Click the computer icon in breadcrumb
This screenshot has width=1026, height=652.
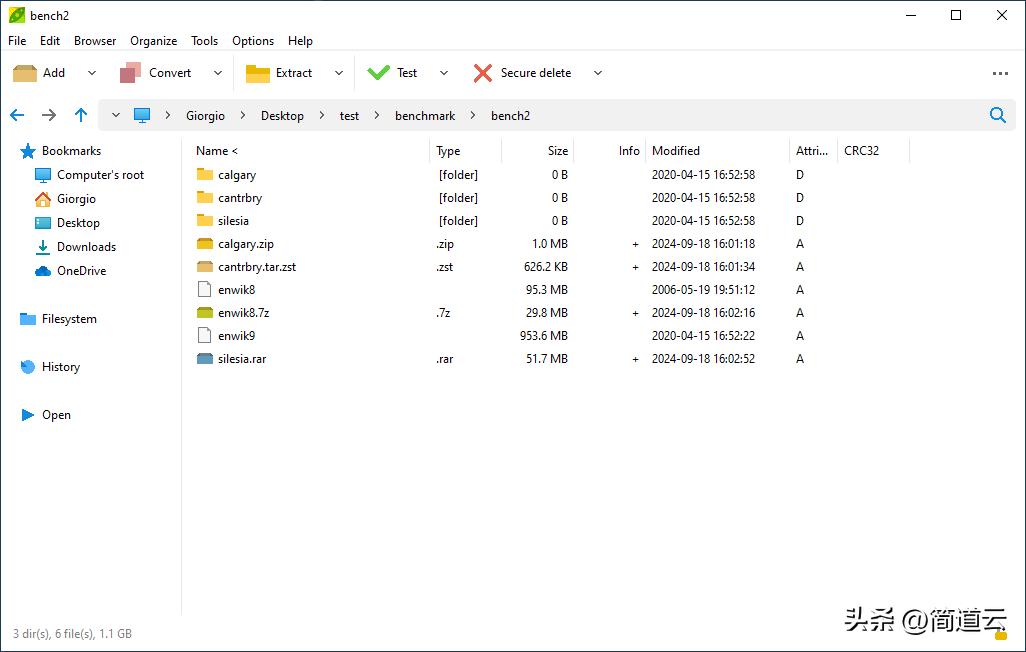tap(142, 115)
